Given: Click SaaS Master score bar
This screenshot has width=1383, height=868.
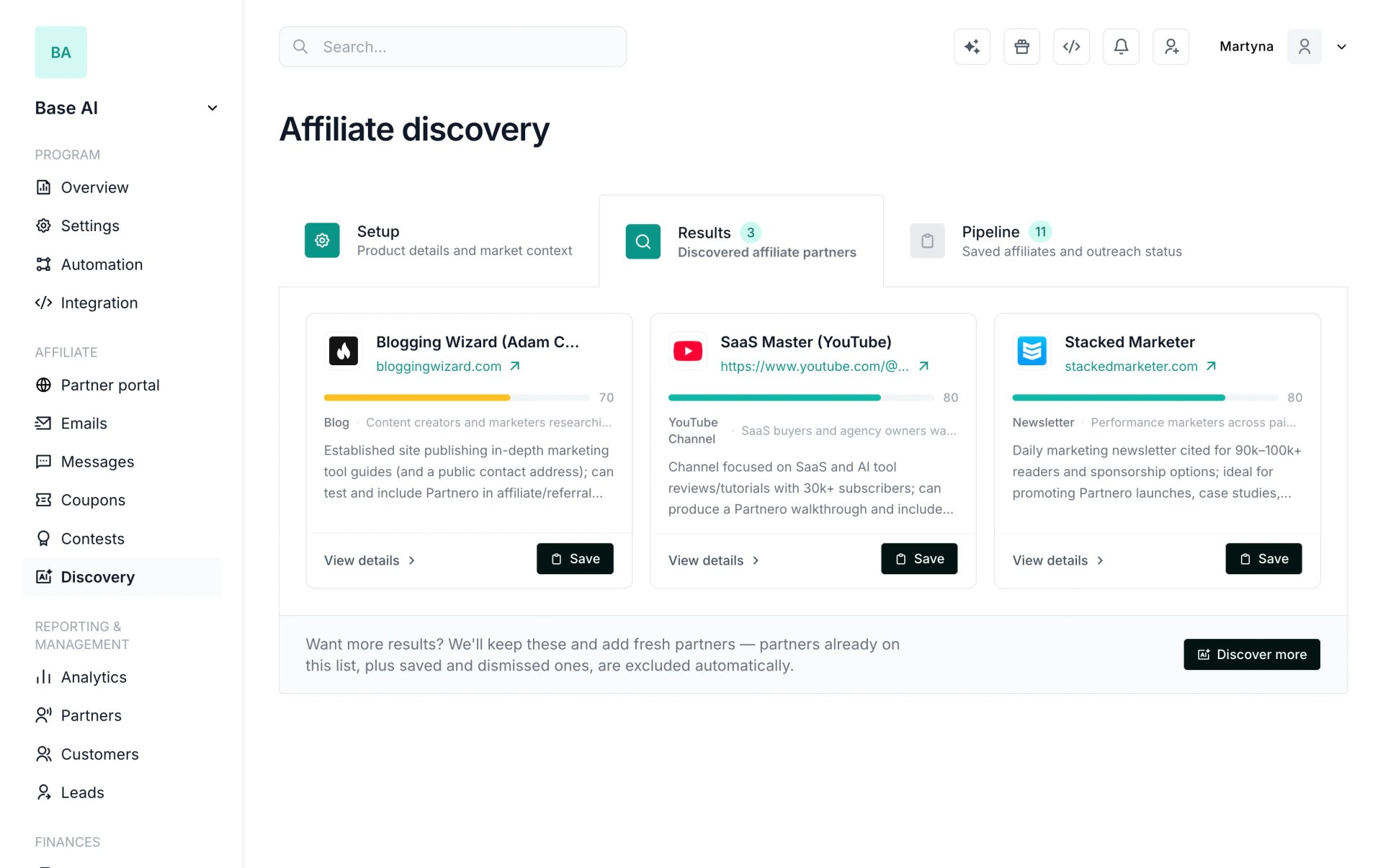Looking at the screenshot, I should 801,398.
